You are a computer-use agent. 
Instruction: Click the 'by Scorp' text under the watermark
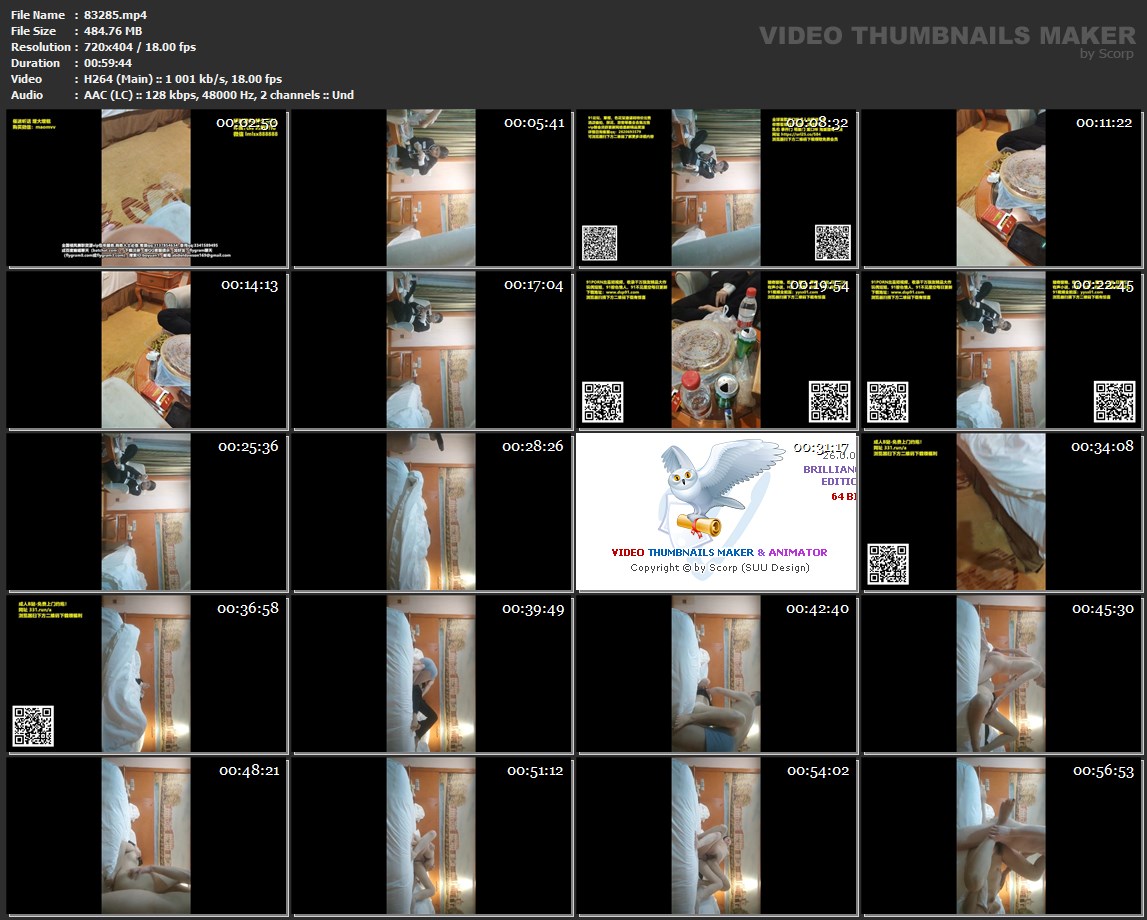[1107, 54]
